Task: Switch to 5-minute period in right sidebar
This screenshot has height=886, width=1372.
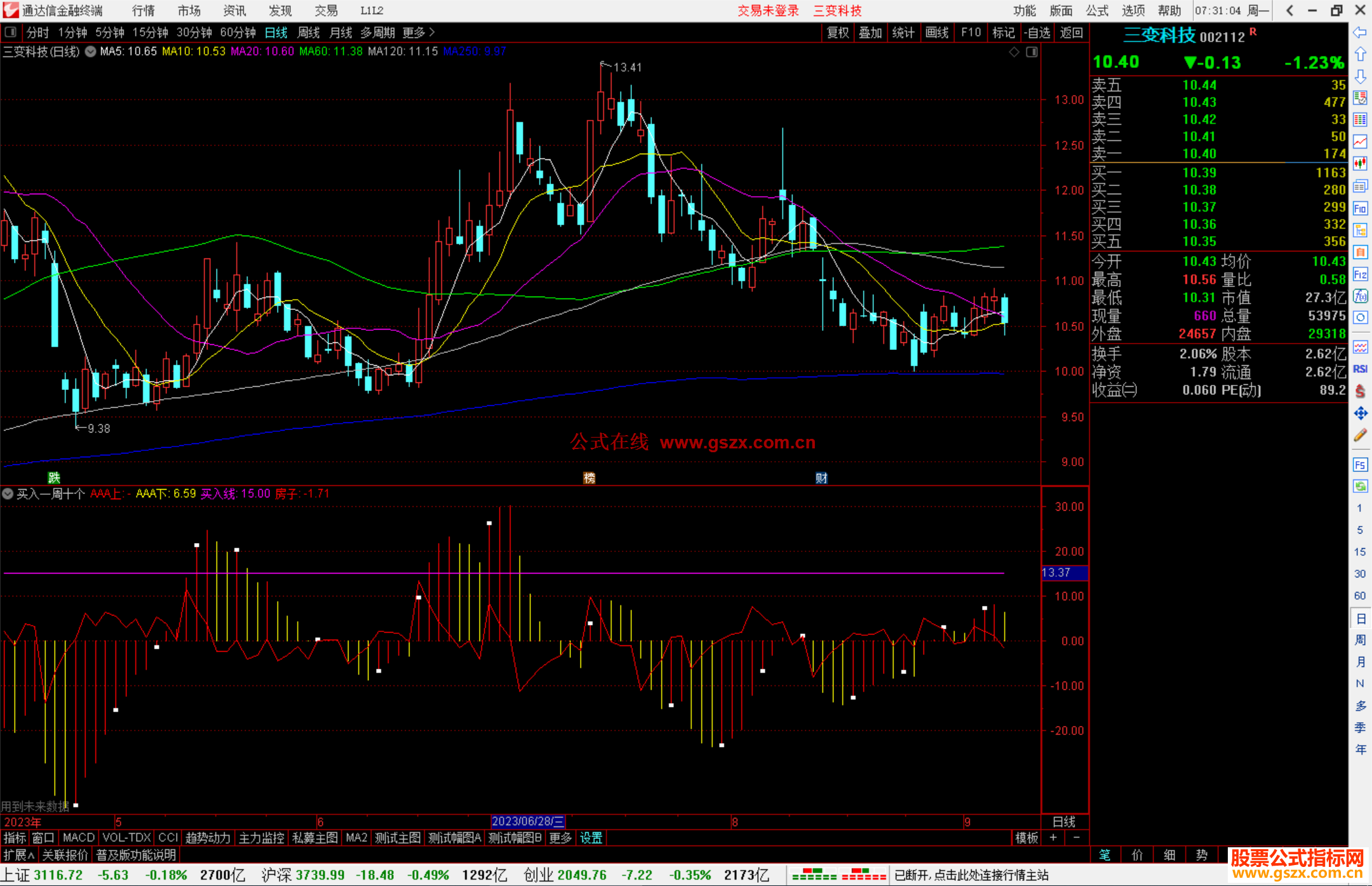Action: [1359, 530]
